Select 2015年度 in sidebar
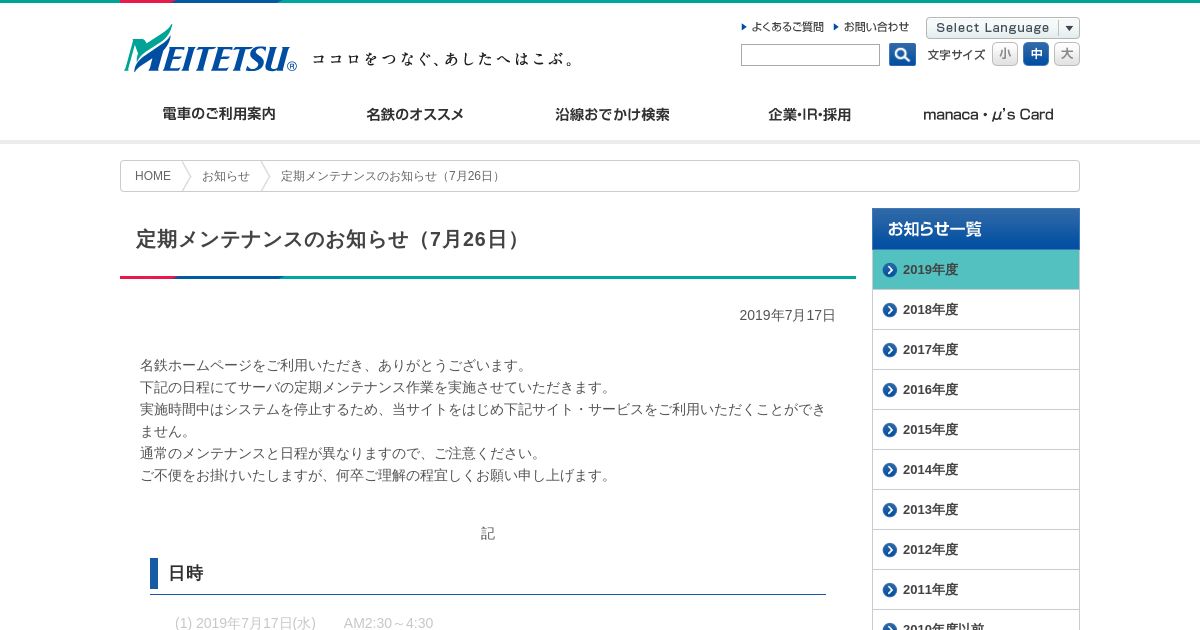1200x630 pixels. (976, 430)
